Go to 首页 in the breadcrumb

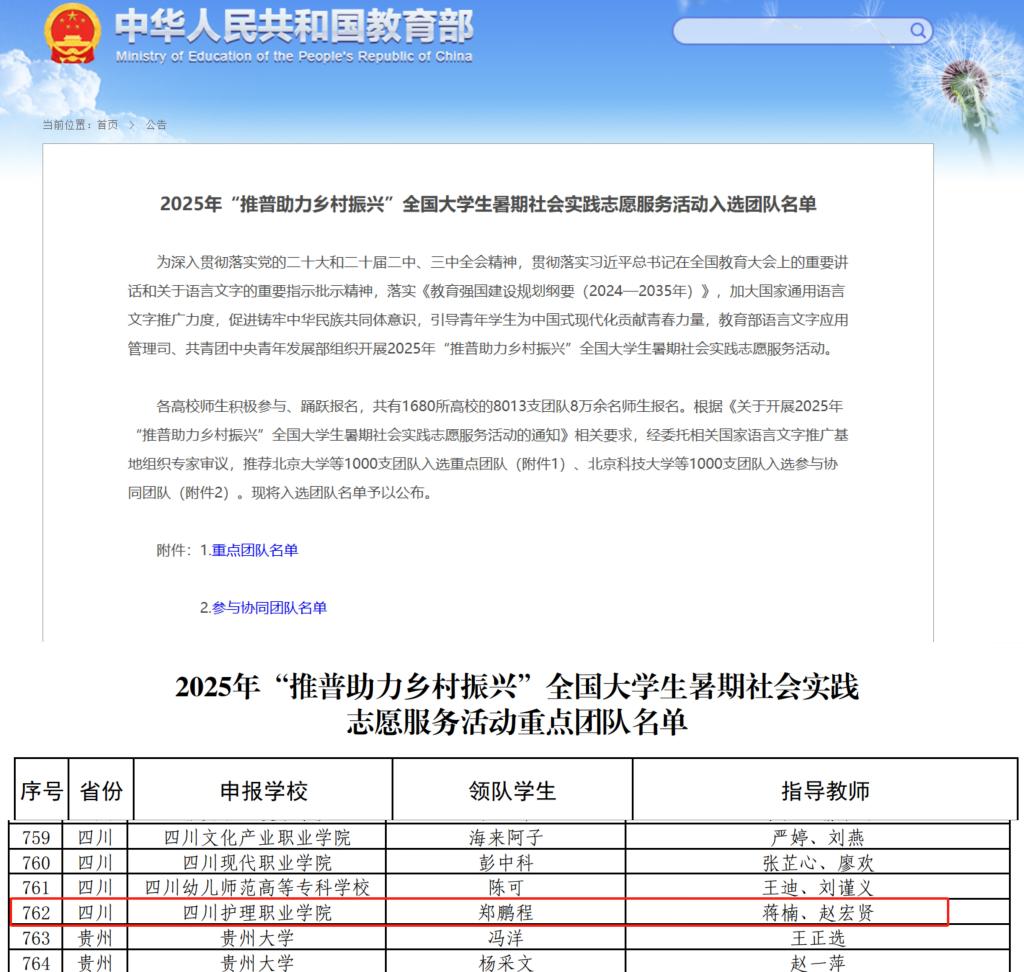[x=107, y=125]
